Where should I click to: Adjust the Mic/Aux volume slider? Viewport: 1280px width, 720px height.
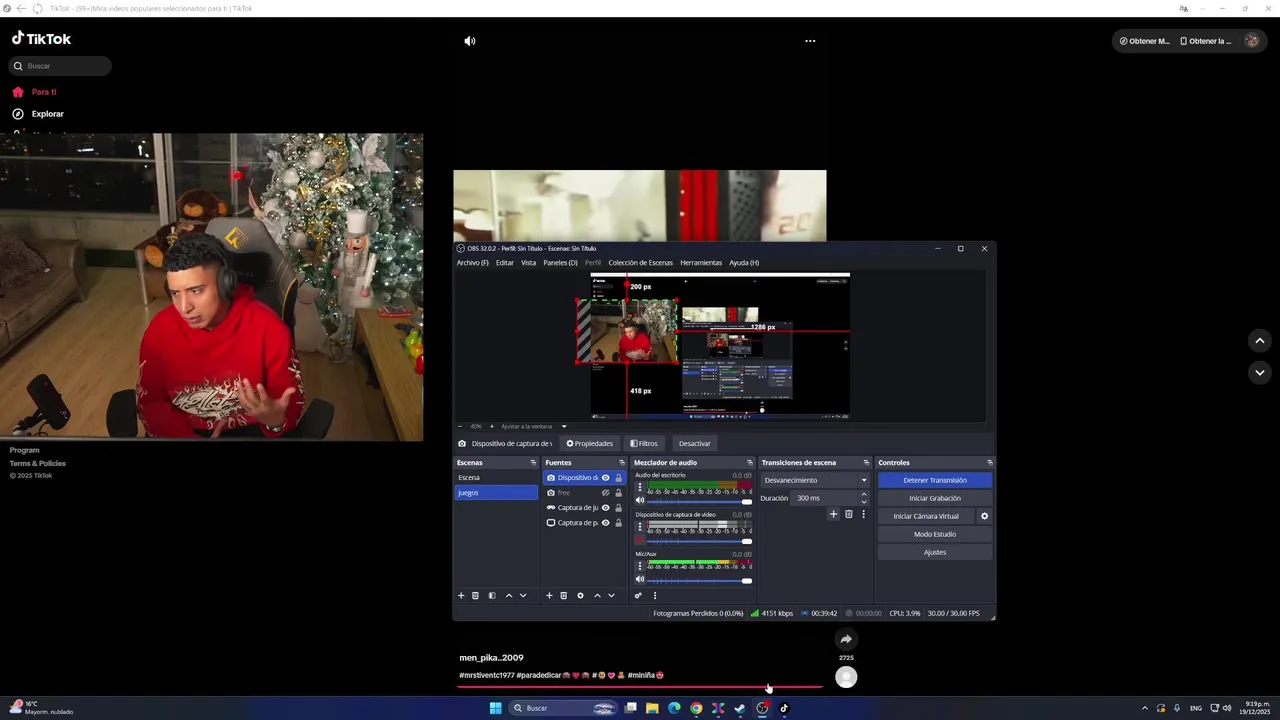(x=700, y=580)
